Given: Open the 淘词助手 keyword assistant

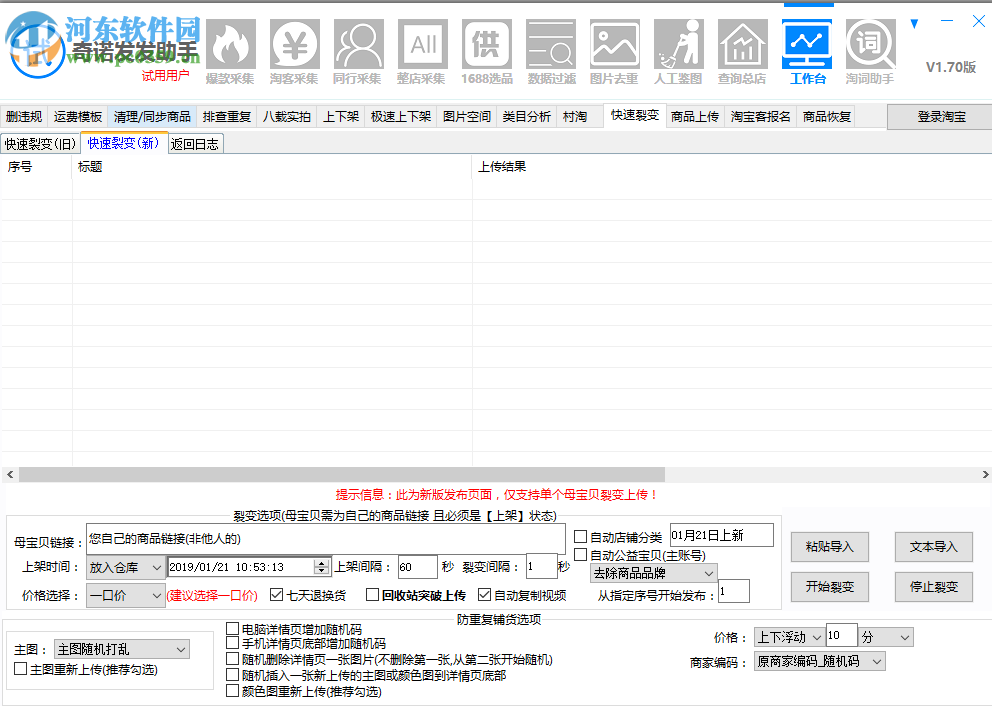Looking at the screenshot, I should click(x=870, y=45).
